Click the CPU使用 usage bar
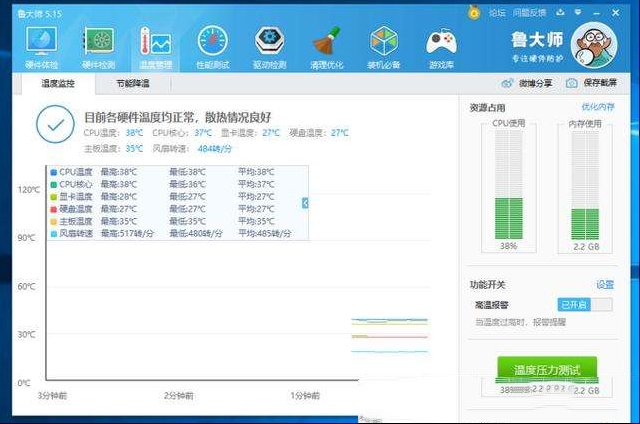 509,185
